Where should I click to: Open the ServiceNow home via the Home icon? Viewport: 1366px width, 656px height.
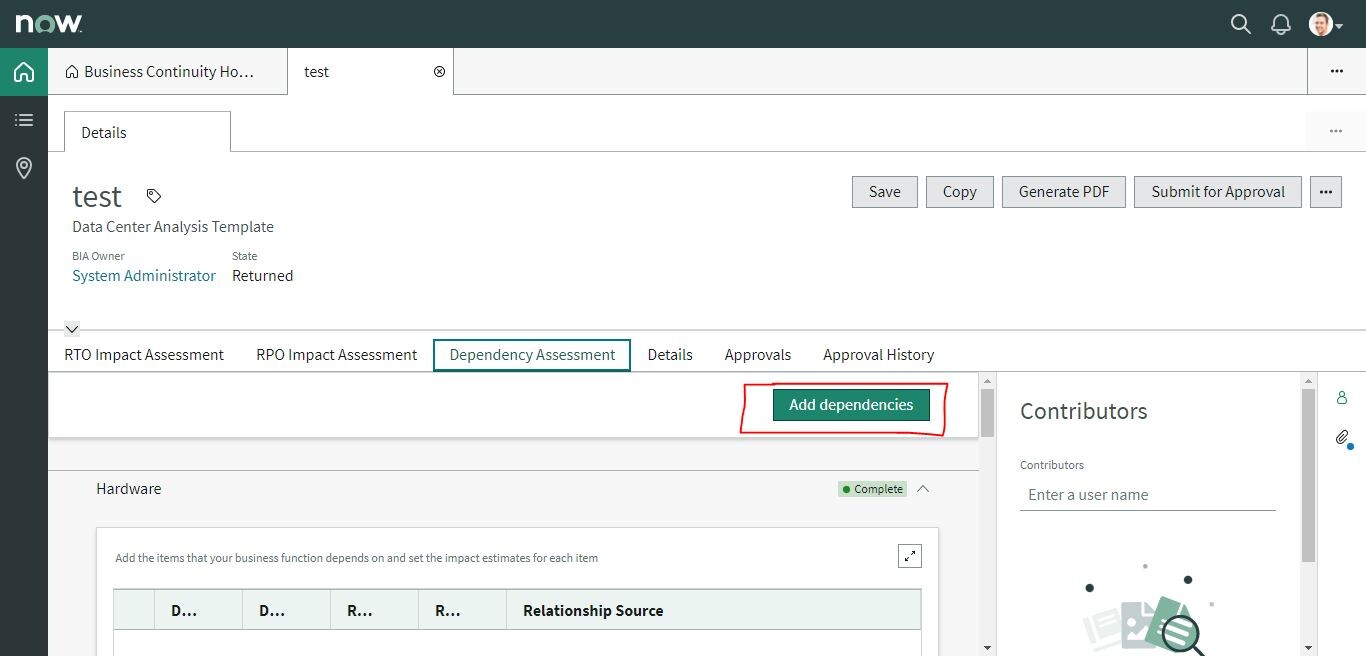point(23,71)
